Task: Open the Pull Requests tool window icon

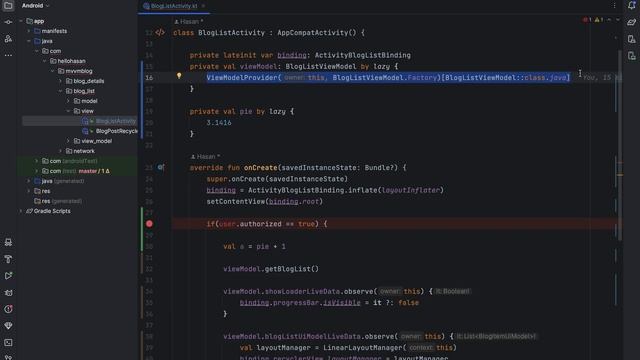Action: pos(8,39)
